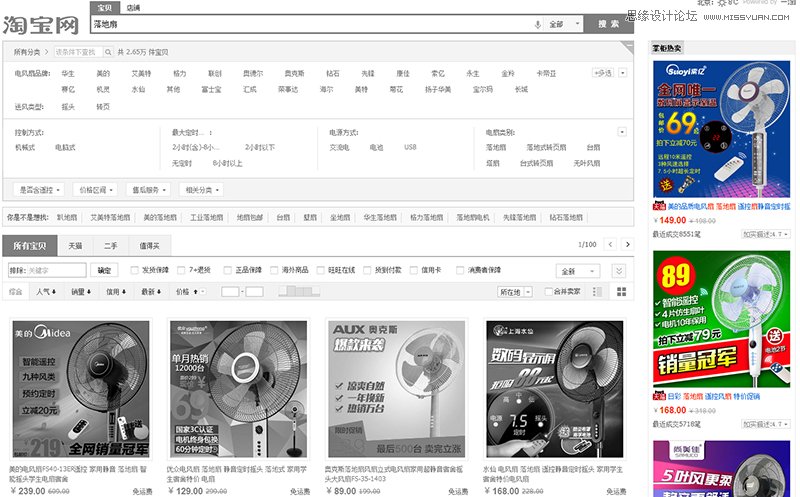This screenshot has height=497, width=800.
Task: Select the 综合 sort option
Action: click(16, 292)
